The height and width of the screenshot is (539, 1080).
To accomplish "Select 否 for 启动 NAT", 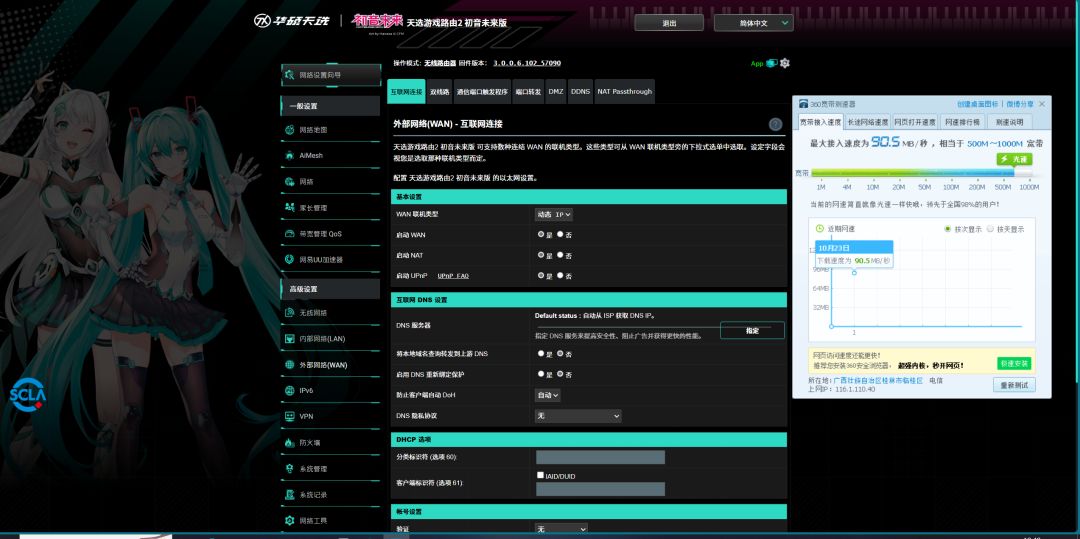I will tap(560, 255).
